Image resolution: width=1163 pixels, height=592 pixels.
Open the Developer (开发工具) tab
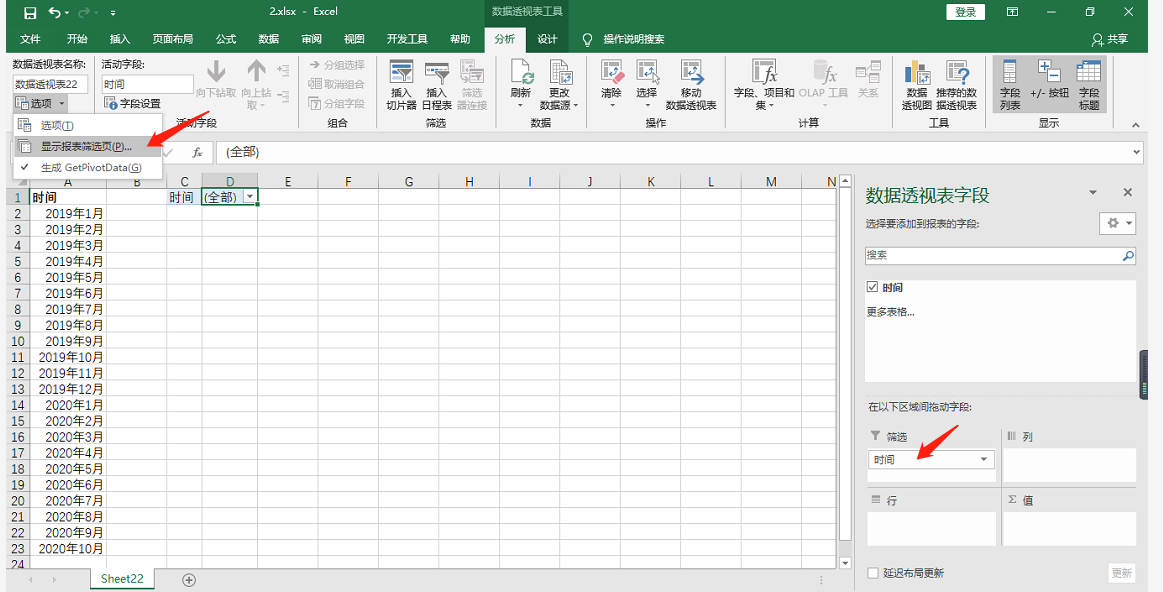click(x=407, y=39)
